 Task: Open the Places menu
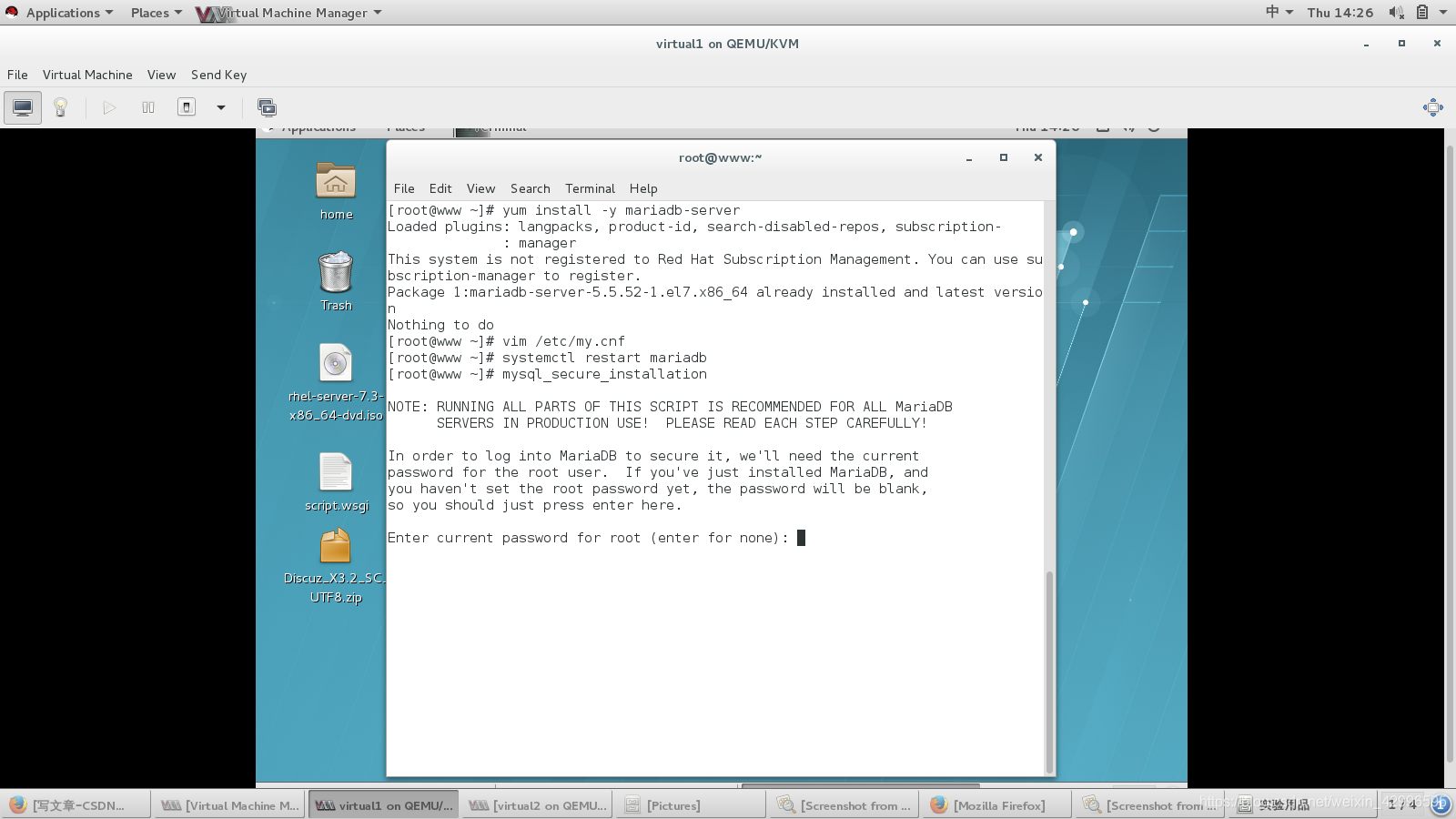click(x=156, y=13)
